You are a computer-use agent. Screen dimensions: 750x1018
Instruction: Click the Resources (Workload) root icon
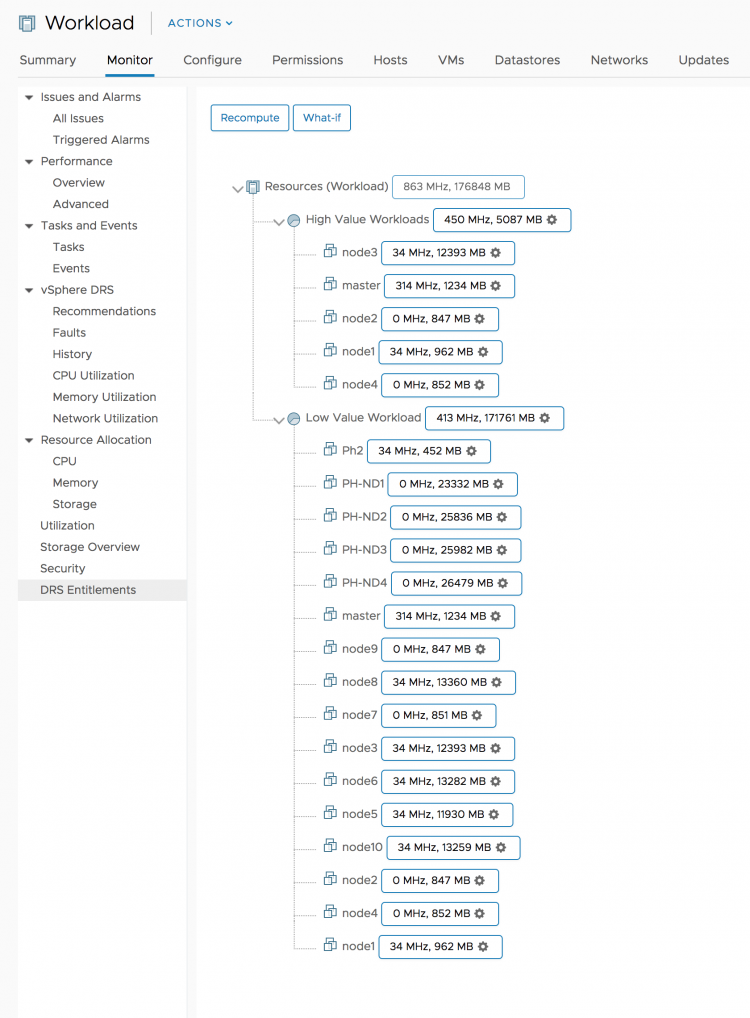point(254,187)
